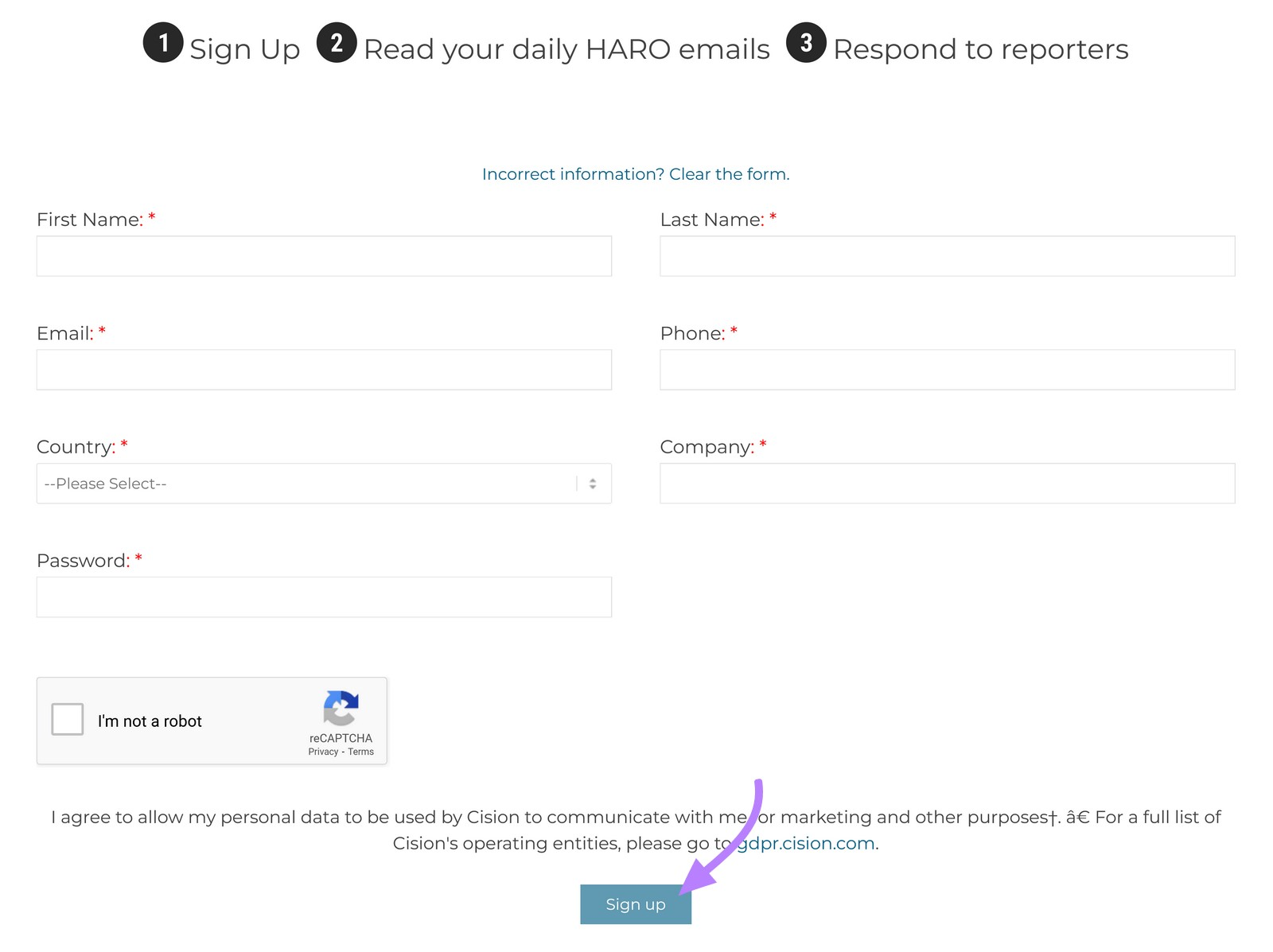
Task: Check the 'I'm not a robot' checkbox
Action: (68, 719)
